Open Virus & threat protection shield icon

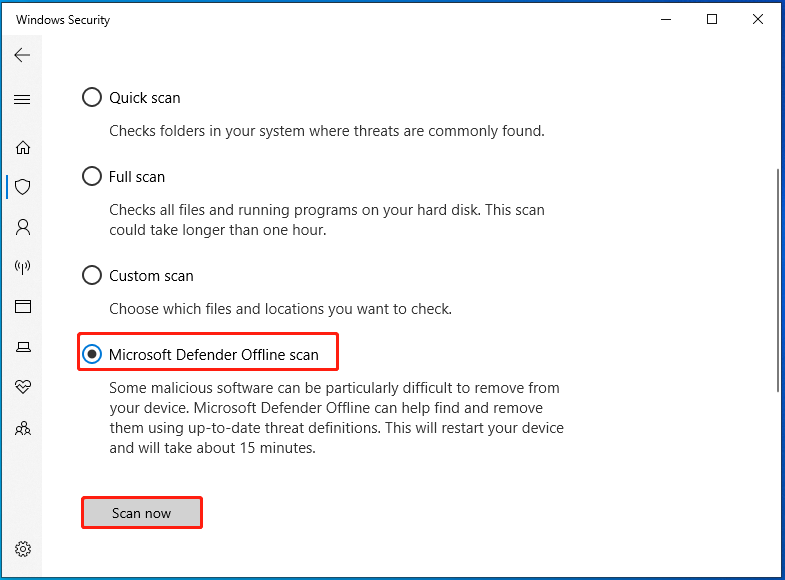point(23,187)
